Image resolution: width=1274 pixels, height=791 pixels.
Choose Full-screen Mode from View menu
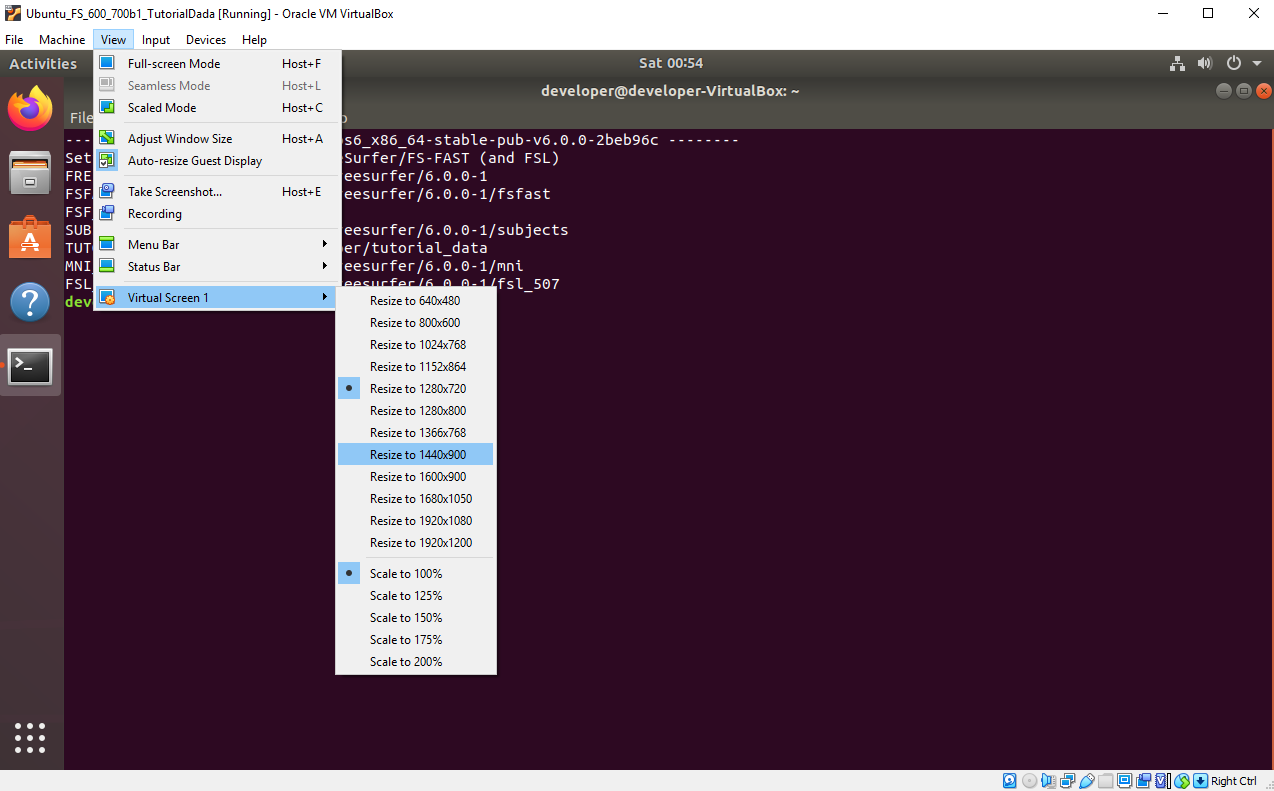174,64
